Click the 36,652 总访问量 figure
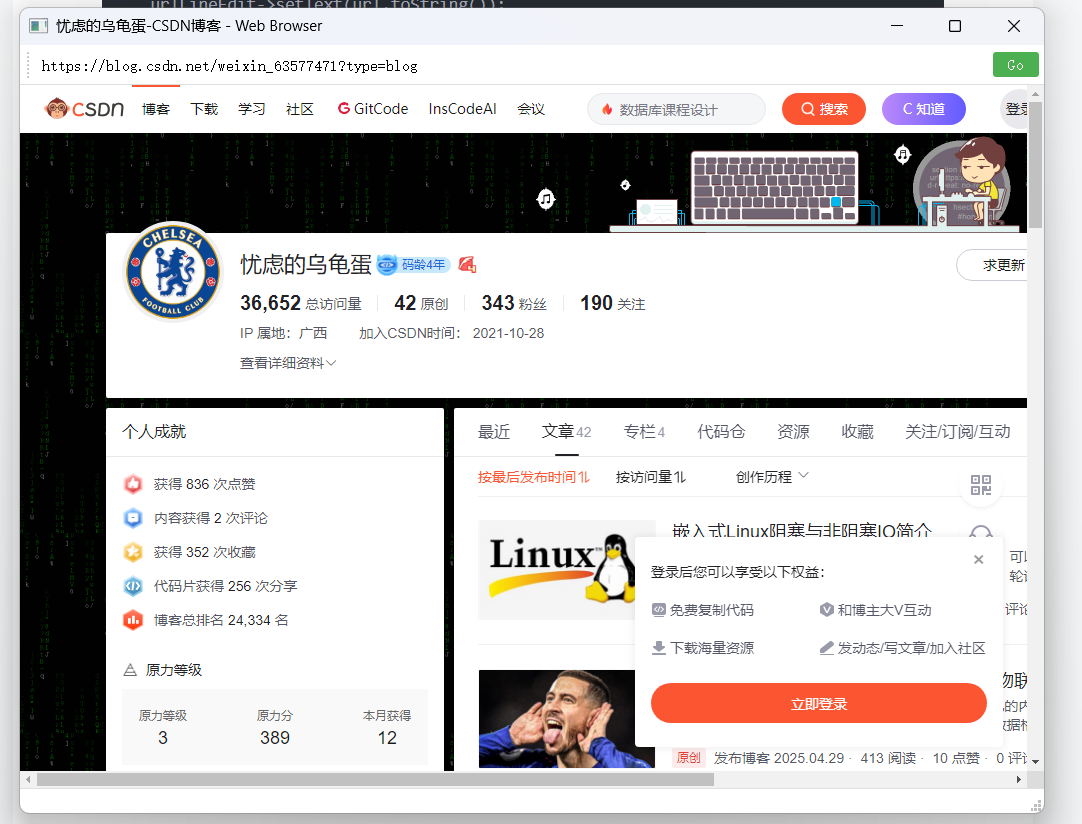Image resolution: width=1082 pixels, height=824 pixels. click(x=301, y=303)
